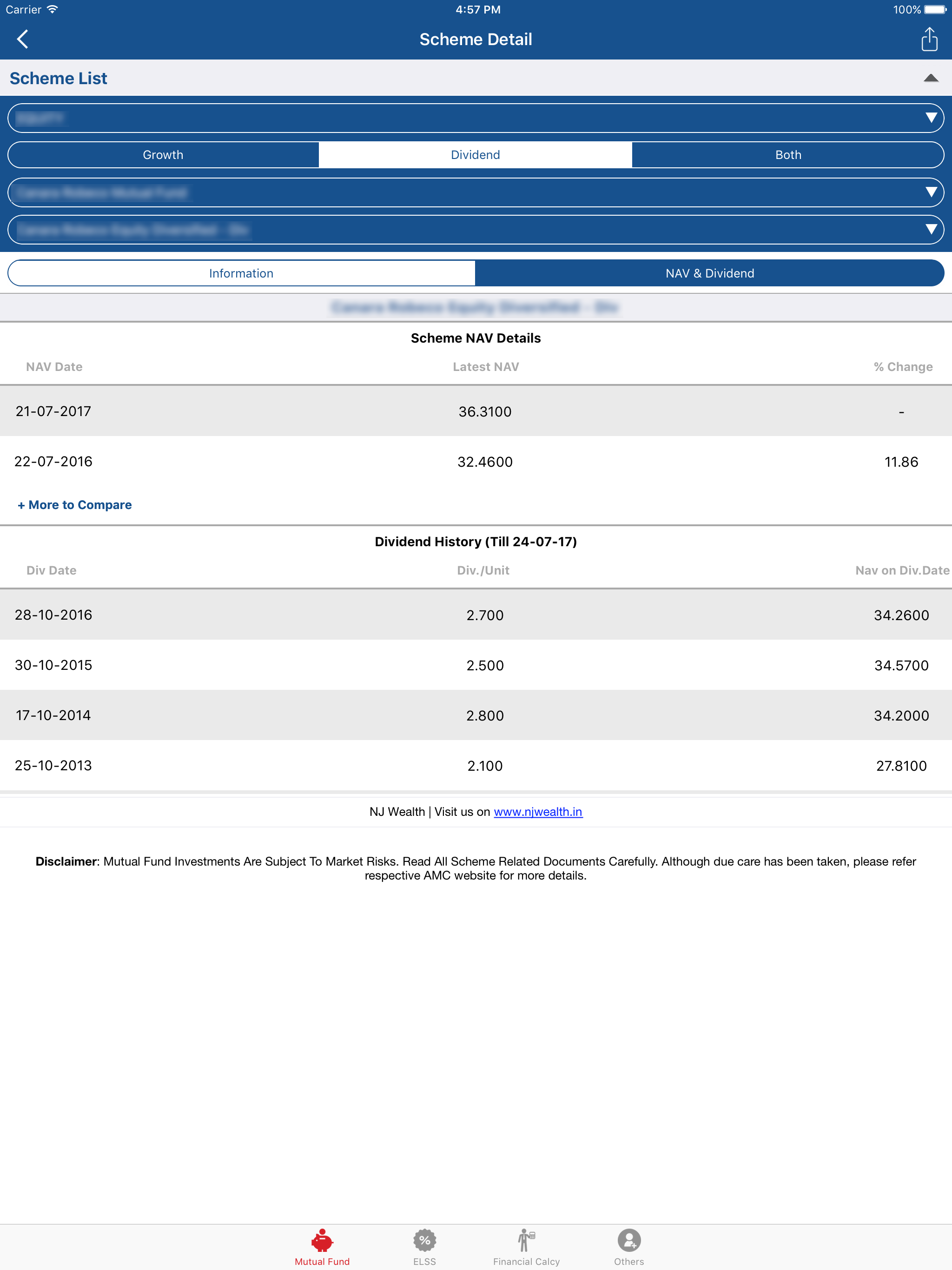Image resolution: width=952 pixels, height=1270 pixels.
Task: Open the www.njwealth.in link
Action: pos(538,812)
